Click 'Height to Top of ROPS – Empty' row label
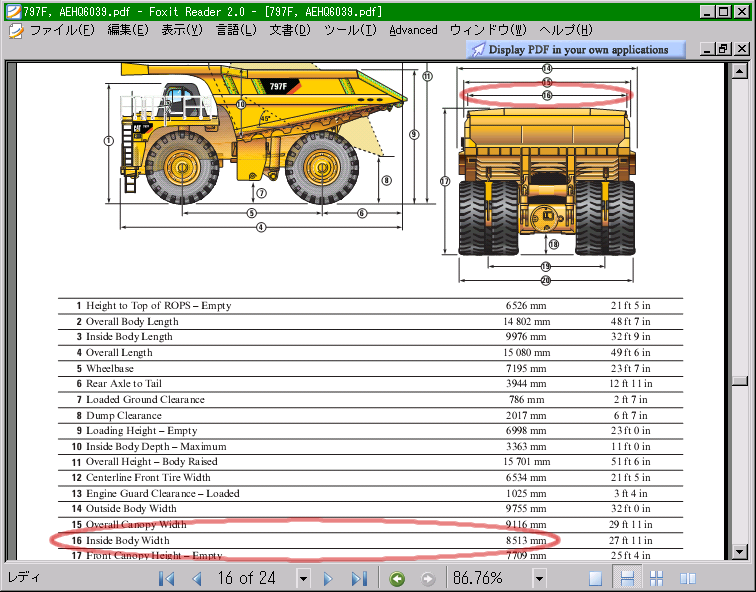 [159, 306]
